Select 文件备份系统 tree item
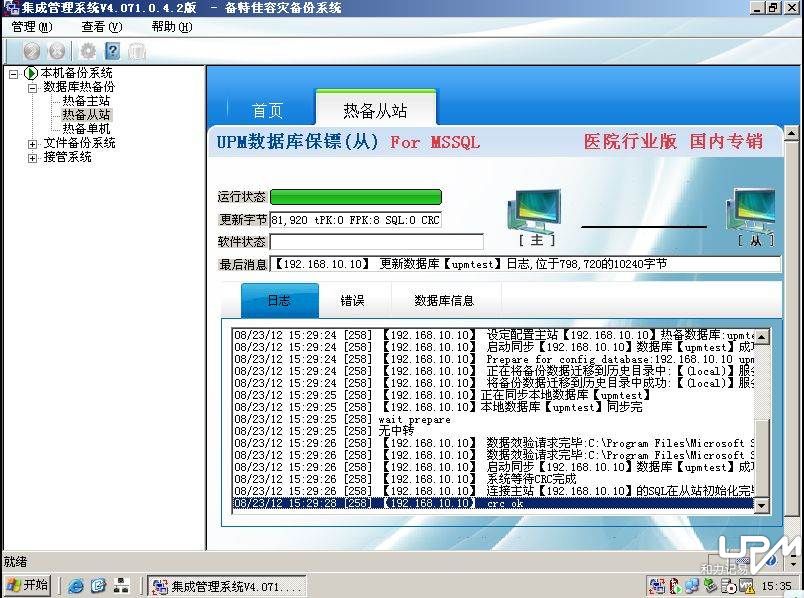Viewport: 804px width, 598px height. click(79, 143)
